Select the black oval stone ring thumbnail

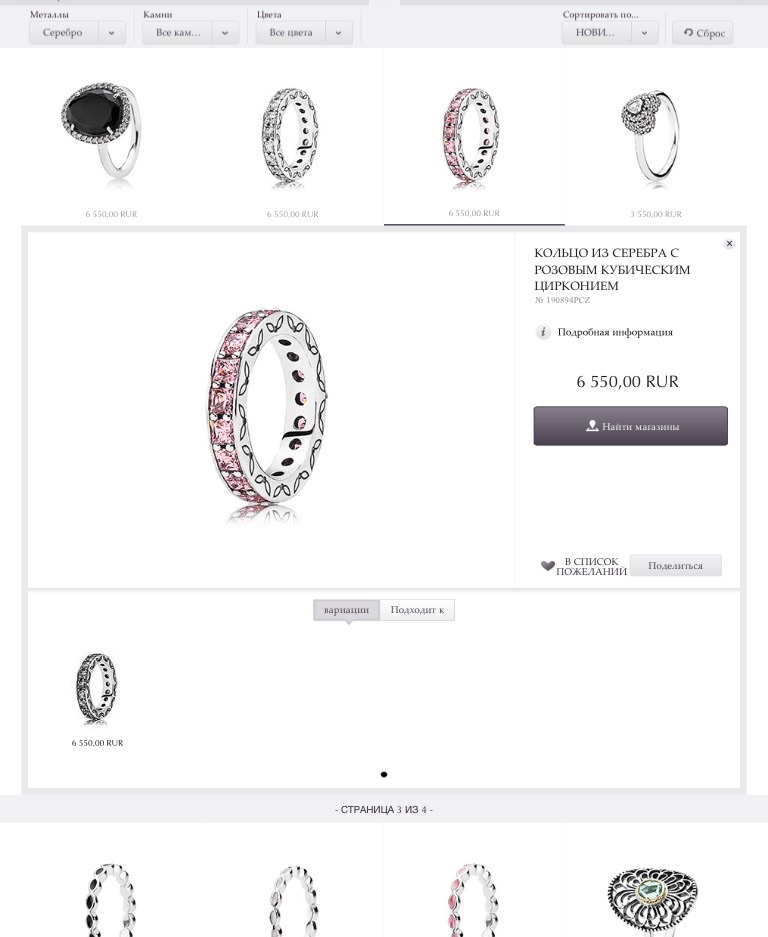click(x=102, y=130)
